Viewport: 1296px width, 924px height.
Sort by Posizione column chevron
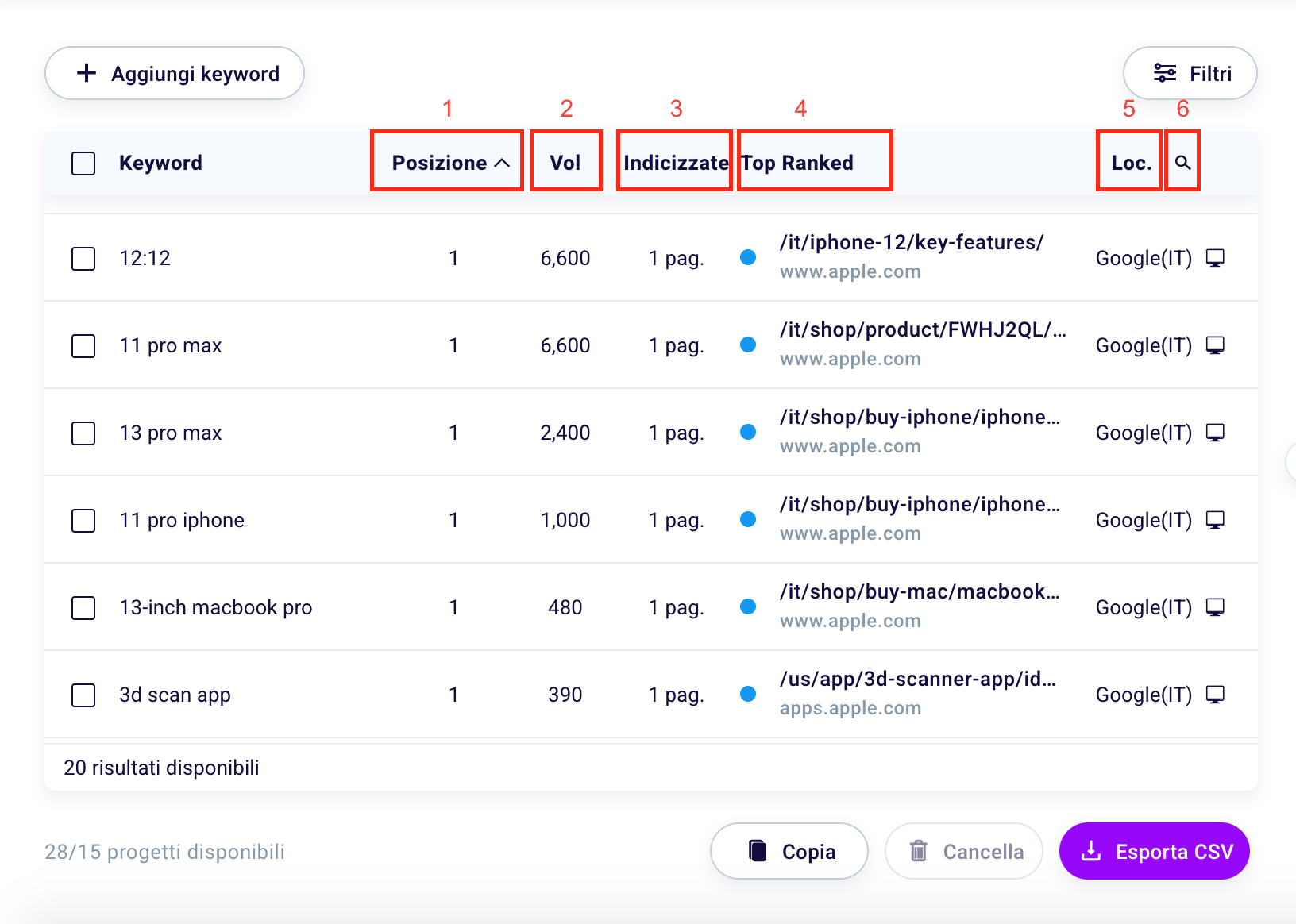coord(502,163)
